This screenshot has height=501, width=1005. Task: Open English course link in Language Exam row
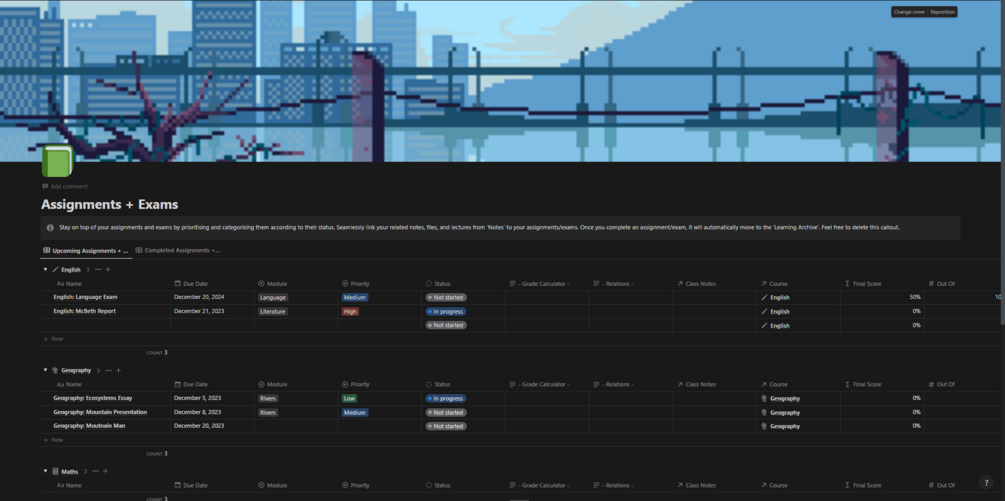(776, 297)
